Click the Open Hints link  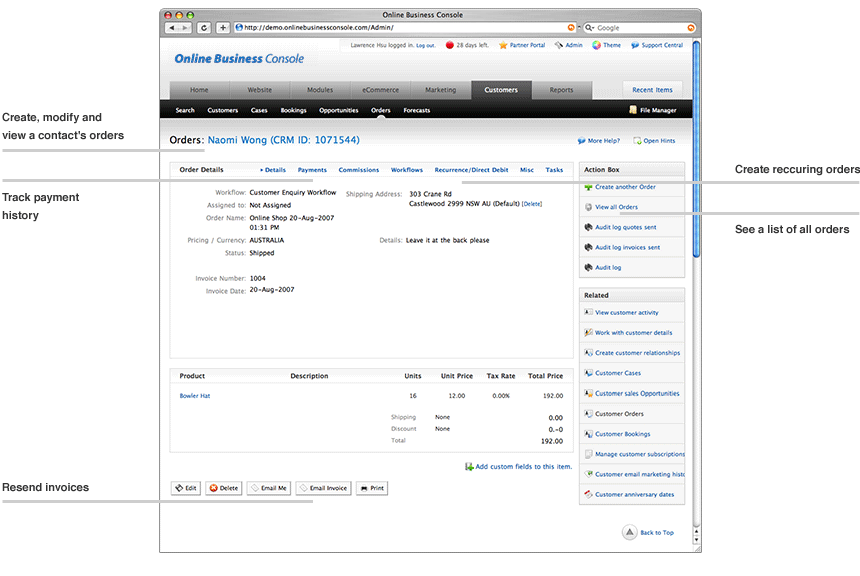click(658, 141)
